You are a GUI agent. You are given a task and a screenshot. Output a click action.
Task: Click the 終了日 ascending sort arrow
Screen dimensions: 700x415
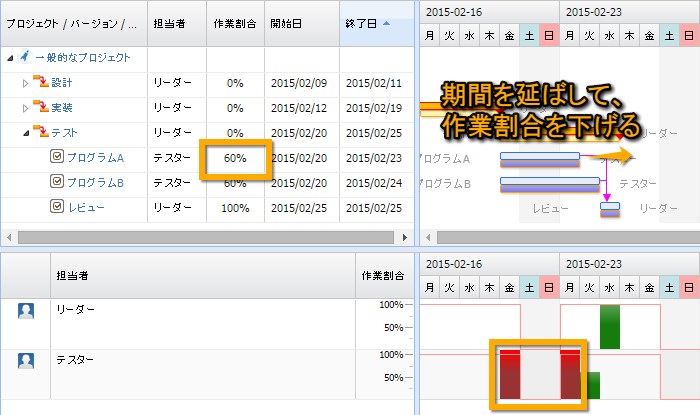pyautogui.click(x=387, y=23)
